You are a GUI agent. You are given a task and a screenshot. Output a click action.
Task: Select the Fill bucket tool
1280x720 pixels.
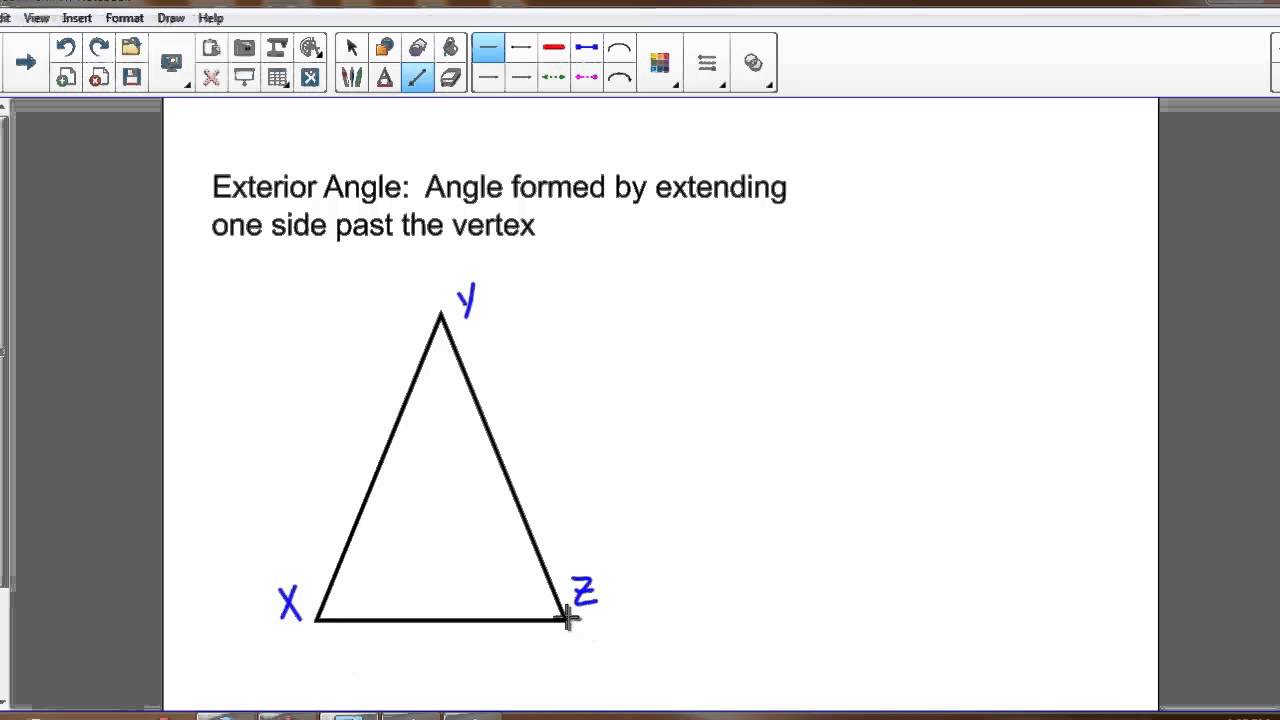(451, 47)
